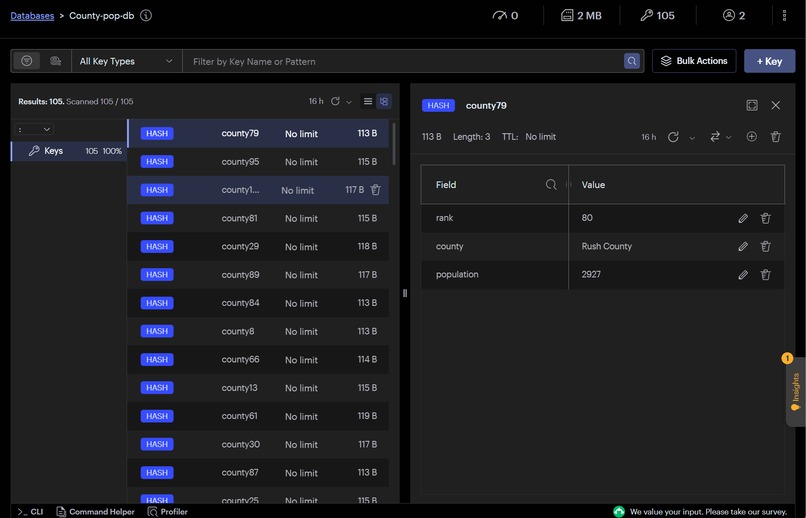Click the CPU usage gauge icon
806x518 pixels.
pos(499,15)
